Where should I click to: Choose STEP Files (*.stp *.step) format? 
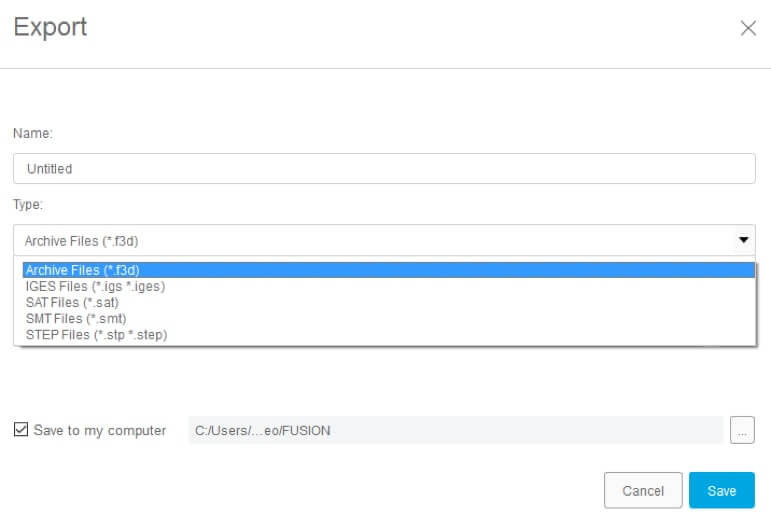(388, 335)
